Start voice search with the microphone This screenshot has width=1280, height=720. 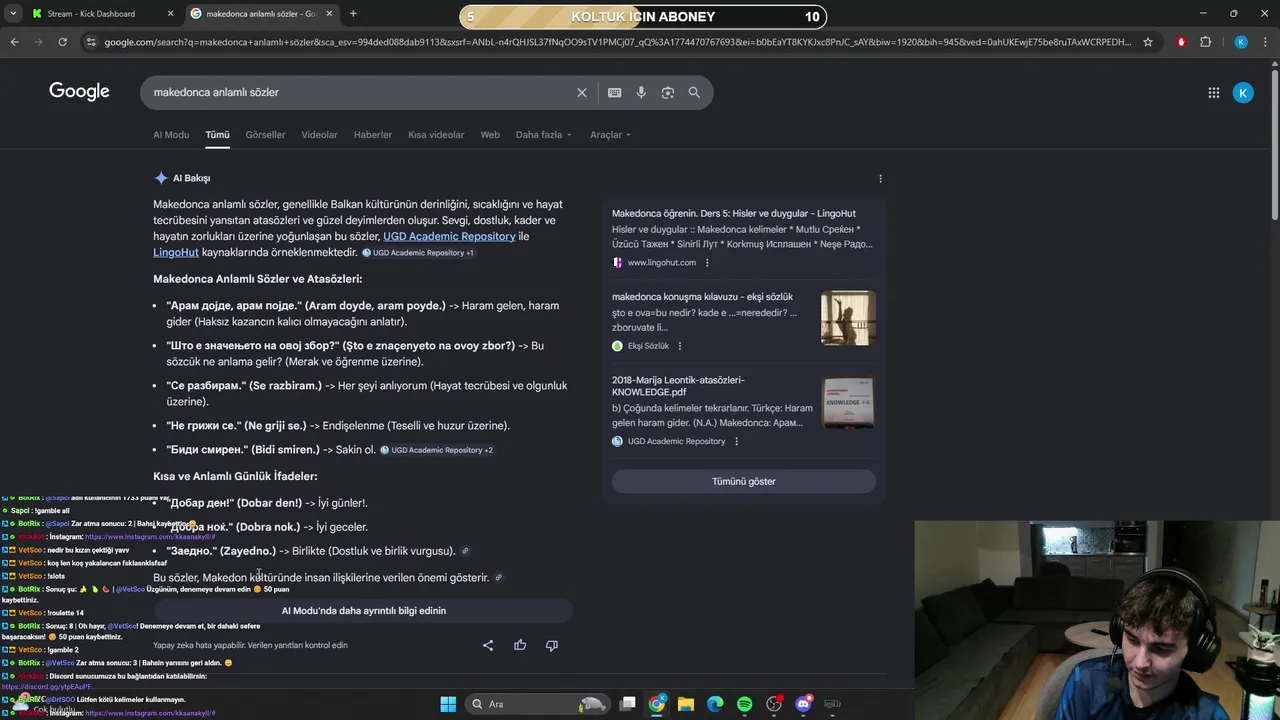[x=641, y=92]
